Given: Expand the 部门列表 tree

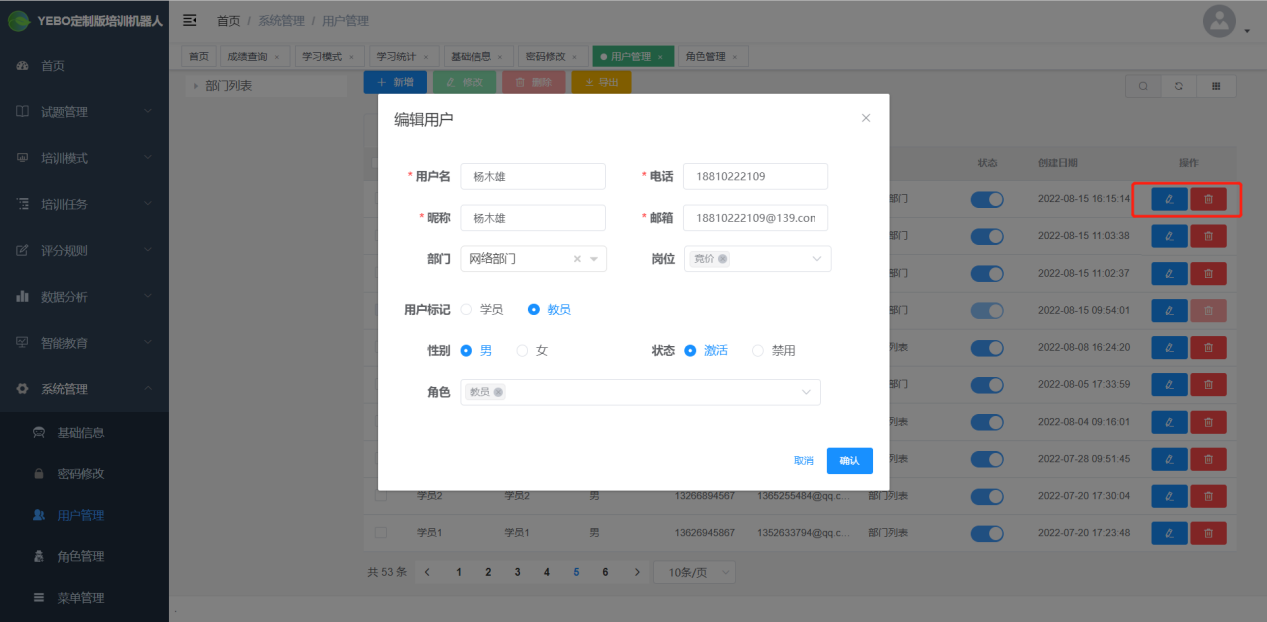Looking at the screenshot, I should tap(196, 86).
